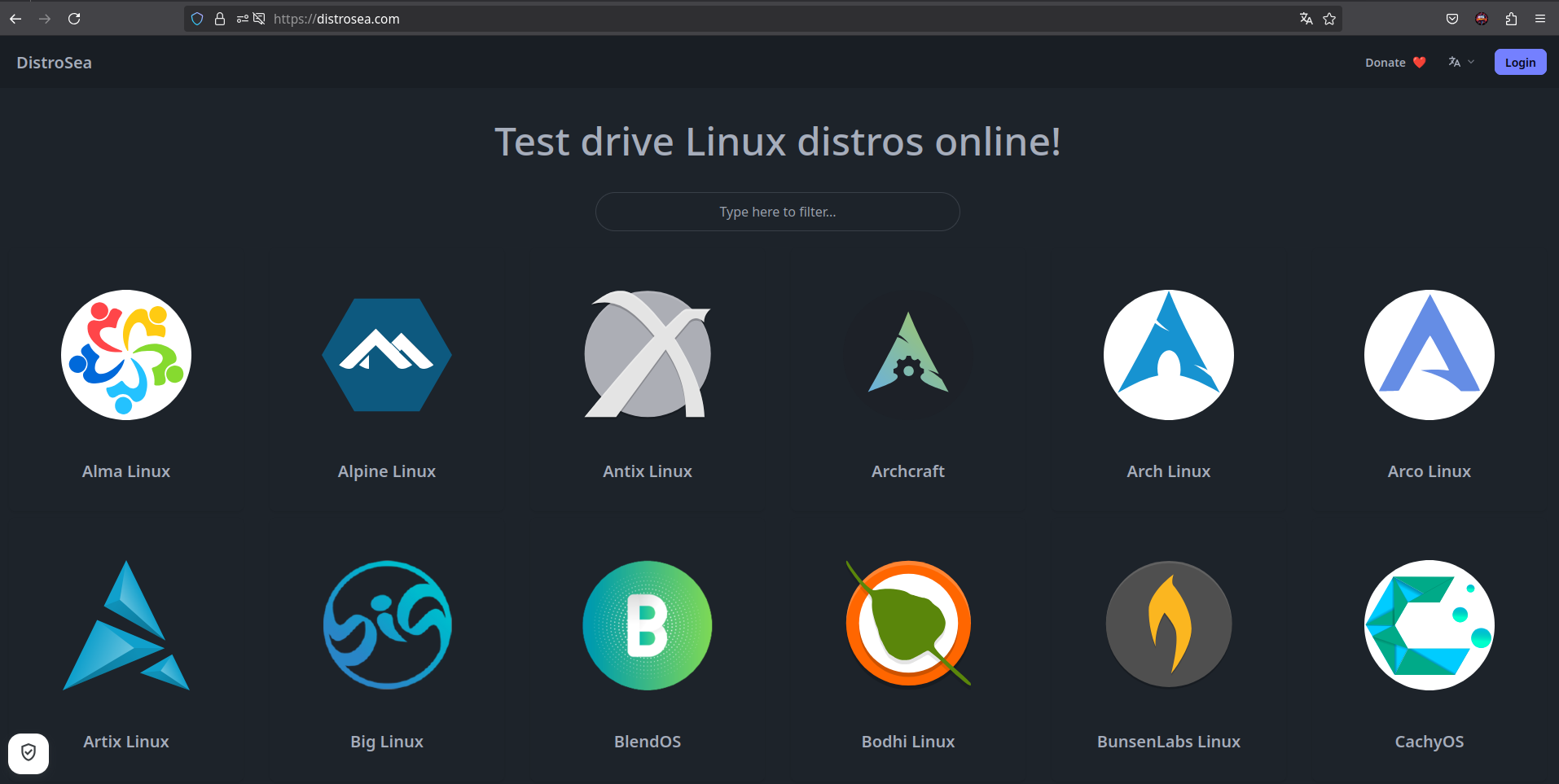
Task: Click the BunsenLabs flame icon
Action: [x=1169, y=625]
